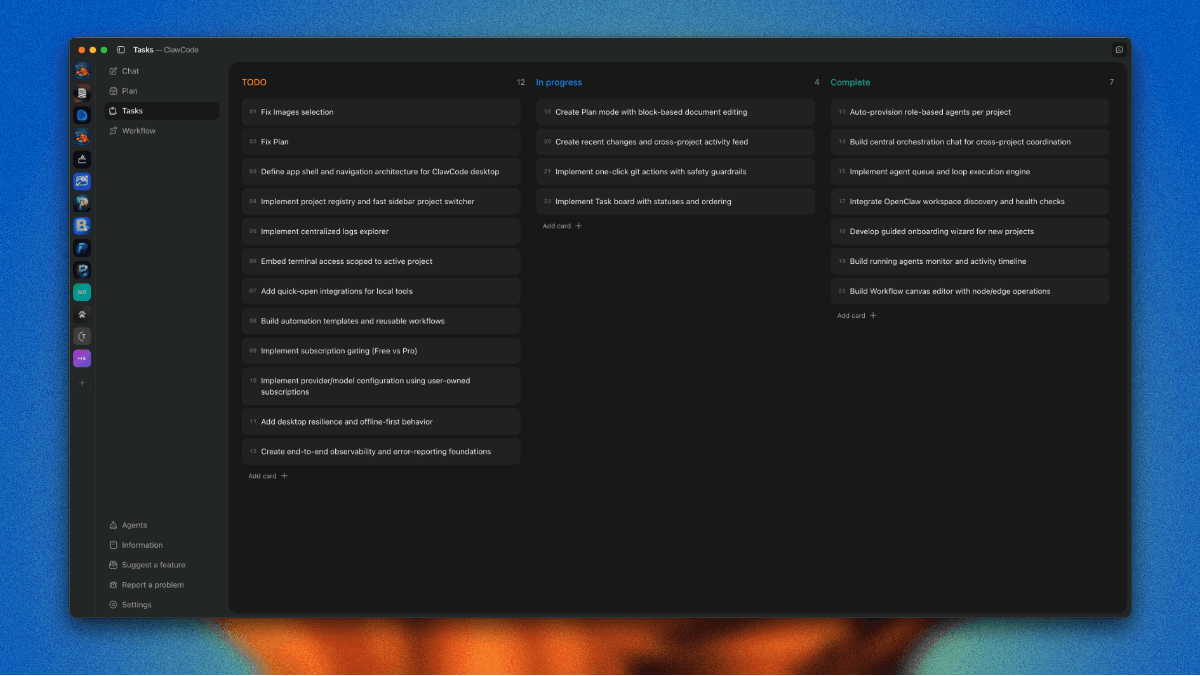Open the Agents page
The image size is (1200, 676).
coord(134,525)
